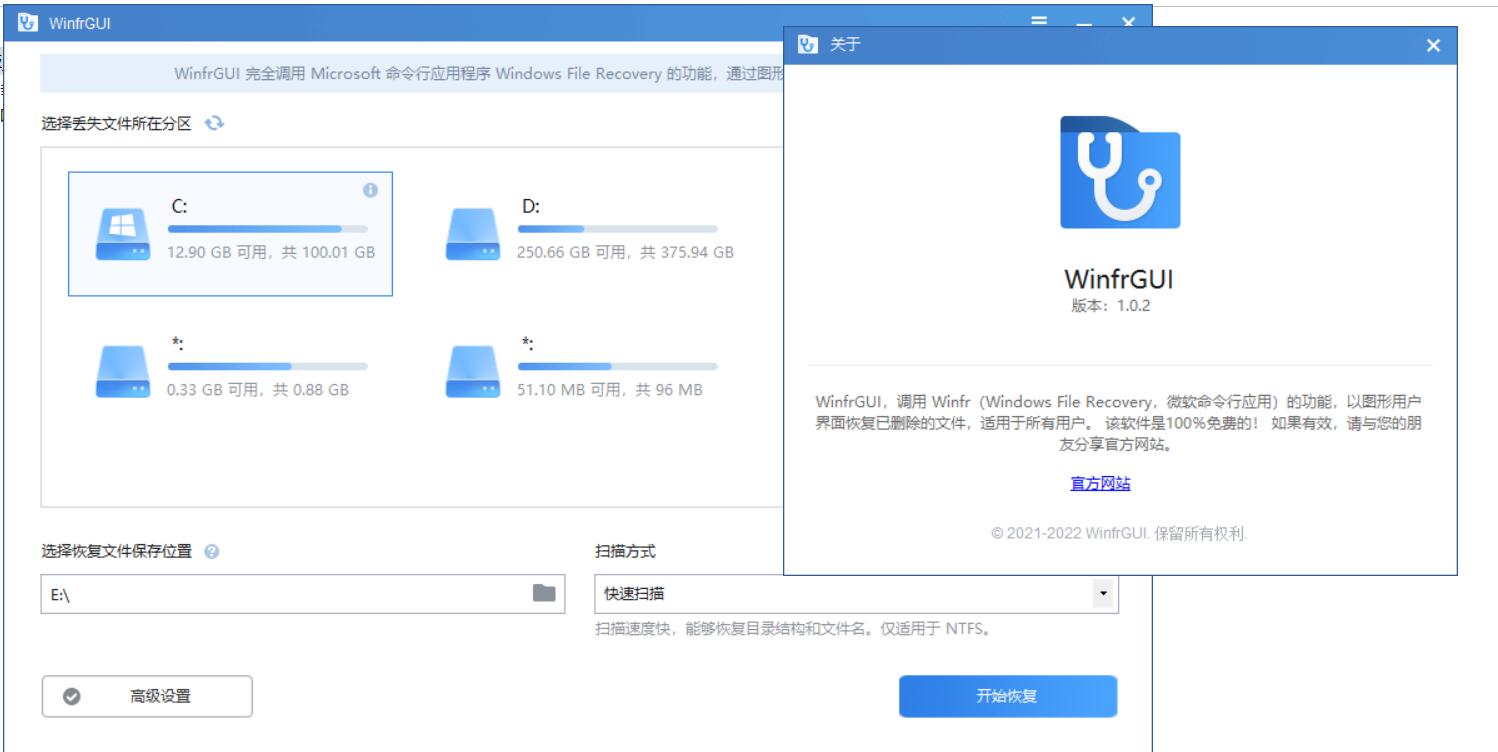Viewport: 1498px width, 752px height.
Task: Click the 0.88 GB partition usage bar
Action: pyautogui.click(x=267, y=366)
